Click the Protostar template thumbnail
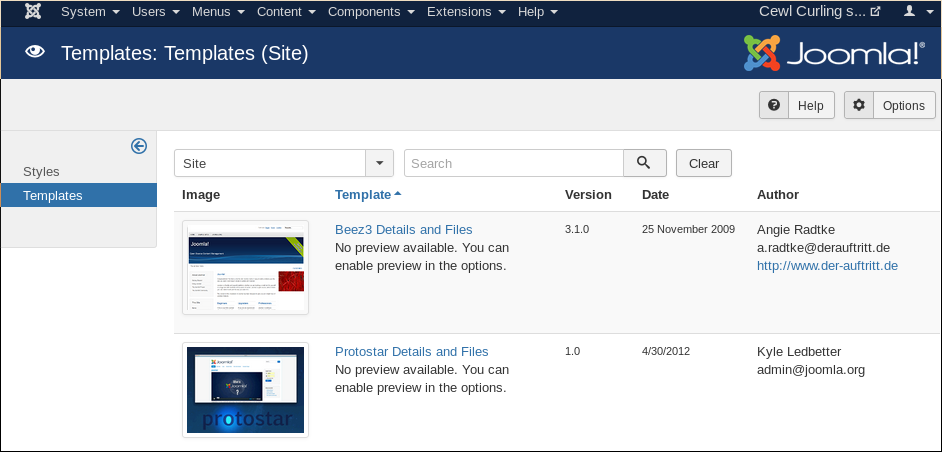Screen dimensions: 942x452 (245, 390)
